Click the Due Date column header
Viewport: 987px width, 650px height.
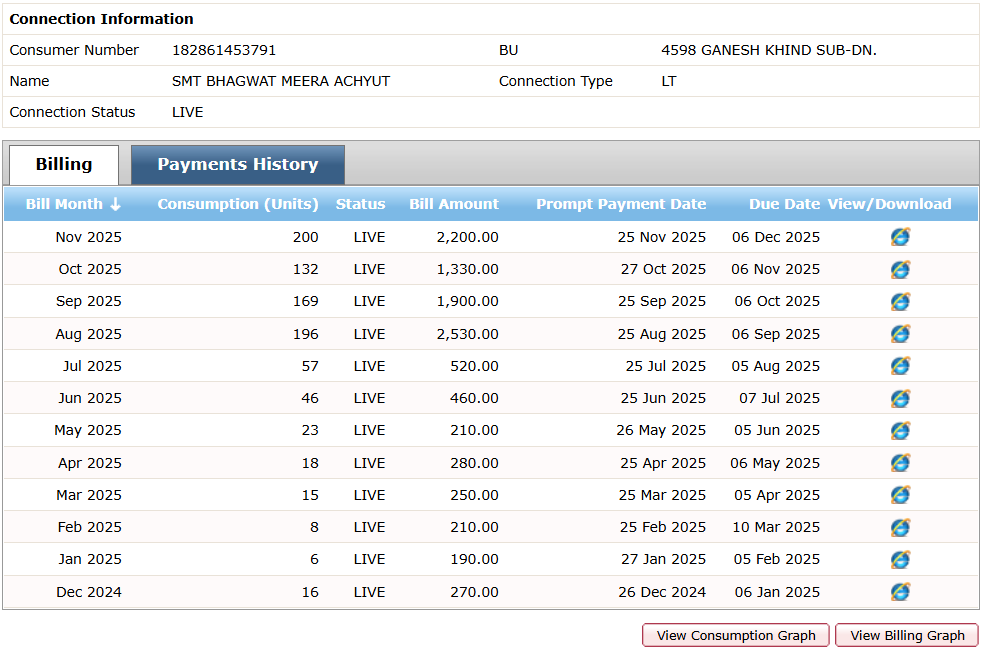(x=784, y=204)
